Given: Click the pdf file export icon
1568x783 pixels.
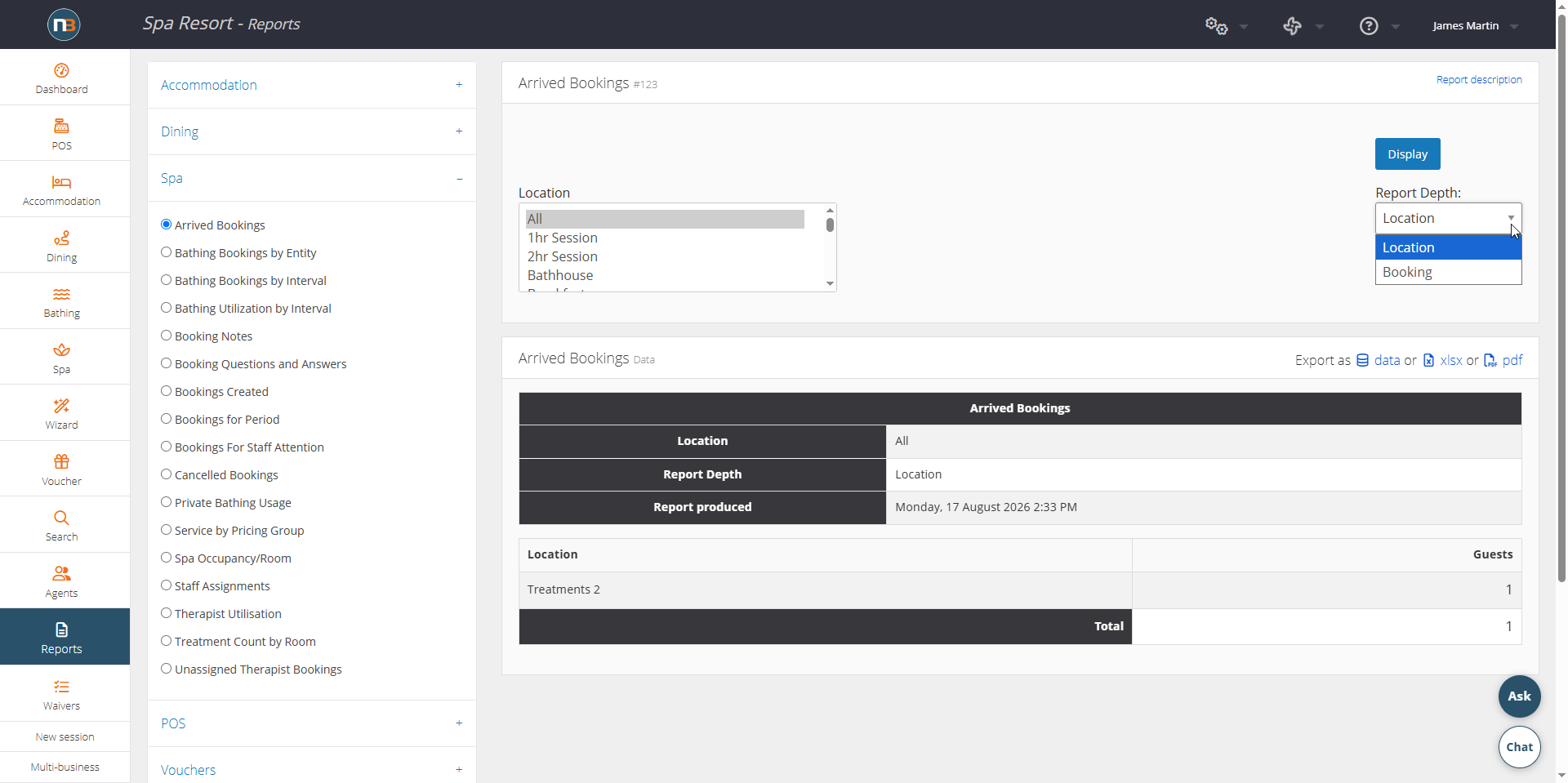Looking at the screenshot, I should click(x=1490, y=360).
